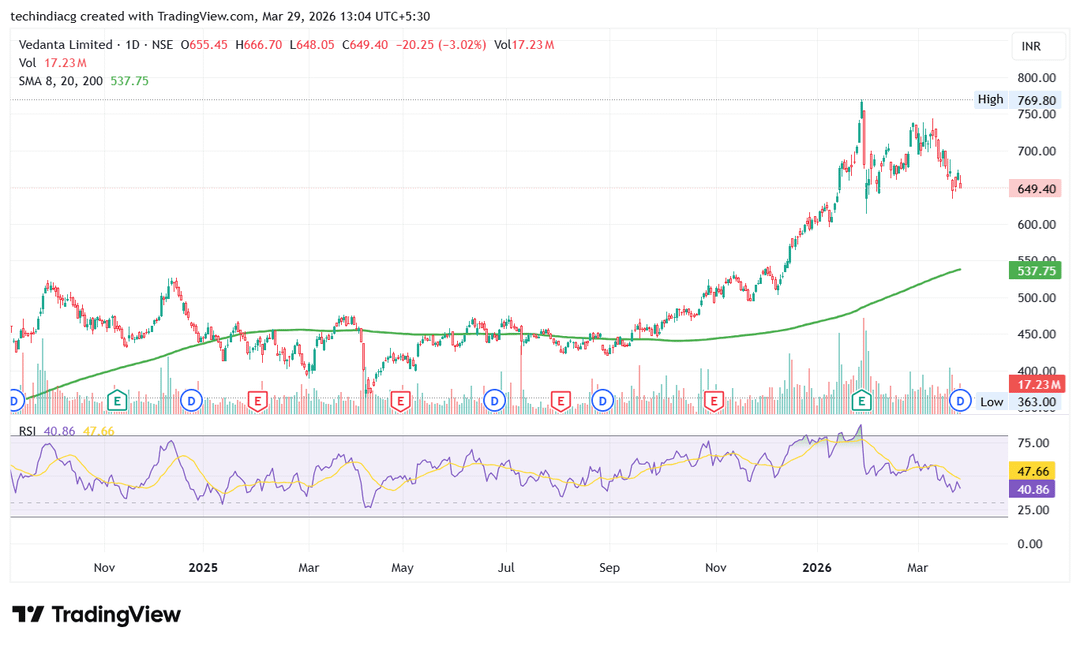Open the red E earnings marker between 2025 and Mar
Screen dimensions: 1080x646
258,400
